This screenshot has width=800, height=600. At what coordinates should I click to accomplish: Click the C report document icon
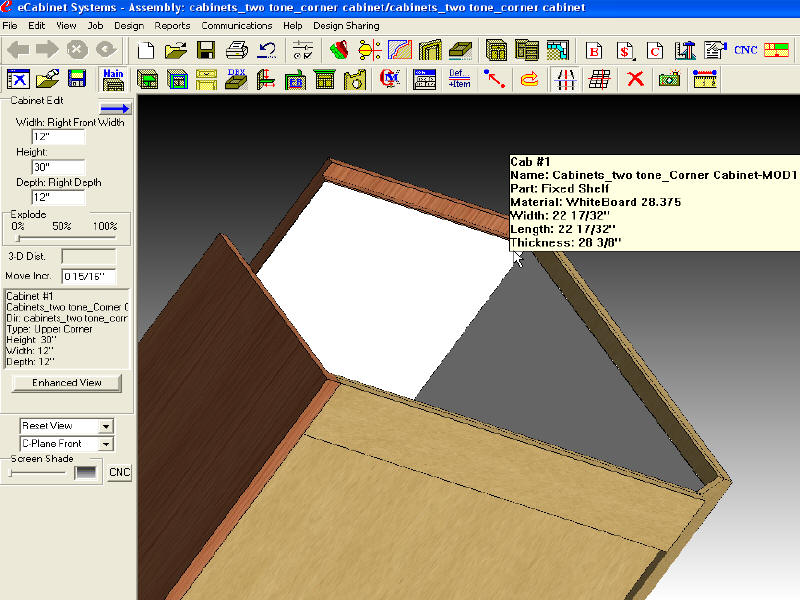coord(655,50)
